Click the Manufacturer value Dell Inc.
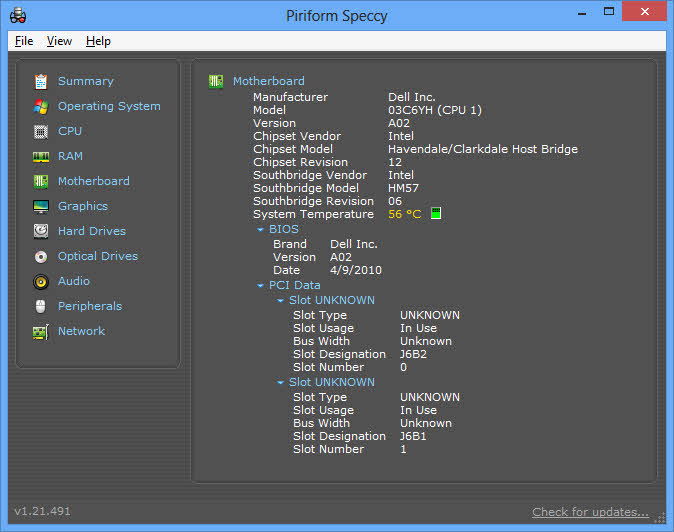 411,97
